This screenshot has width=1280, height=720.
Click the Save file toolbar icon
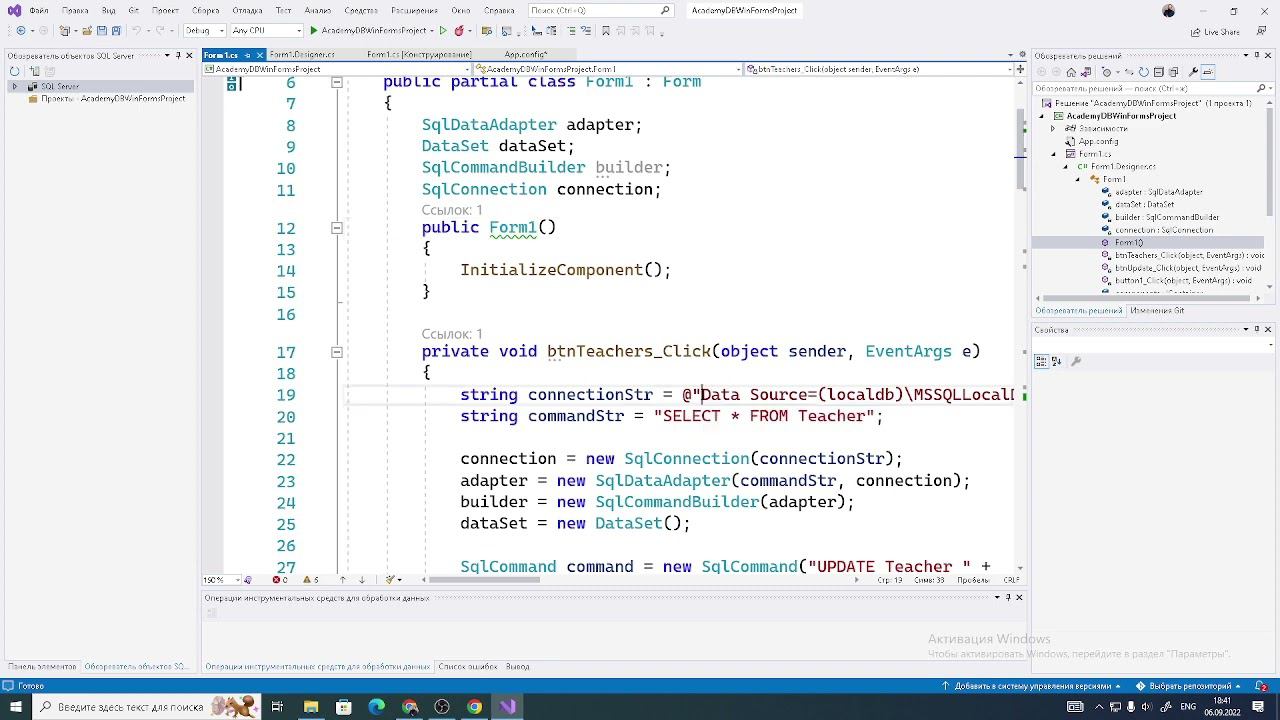click(101, 31)
